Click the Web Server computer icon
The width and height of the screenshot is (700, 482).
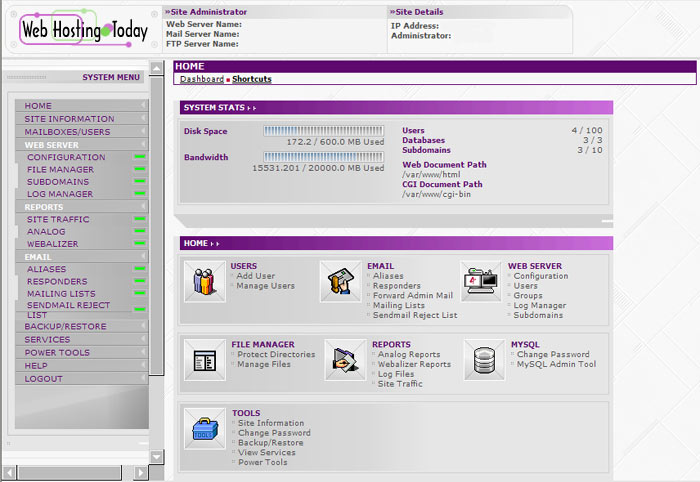pyautogui.click(x=480, y=282)
